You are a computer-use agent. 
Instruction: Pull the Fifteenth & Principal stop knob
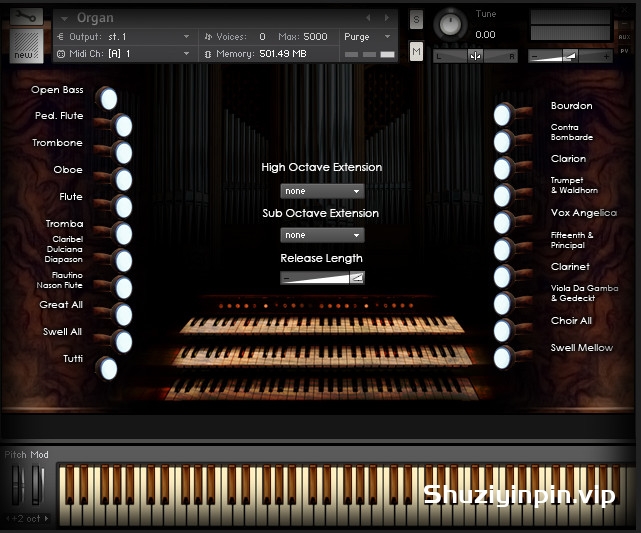pos(502,250)
